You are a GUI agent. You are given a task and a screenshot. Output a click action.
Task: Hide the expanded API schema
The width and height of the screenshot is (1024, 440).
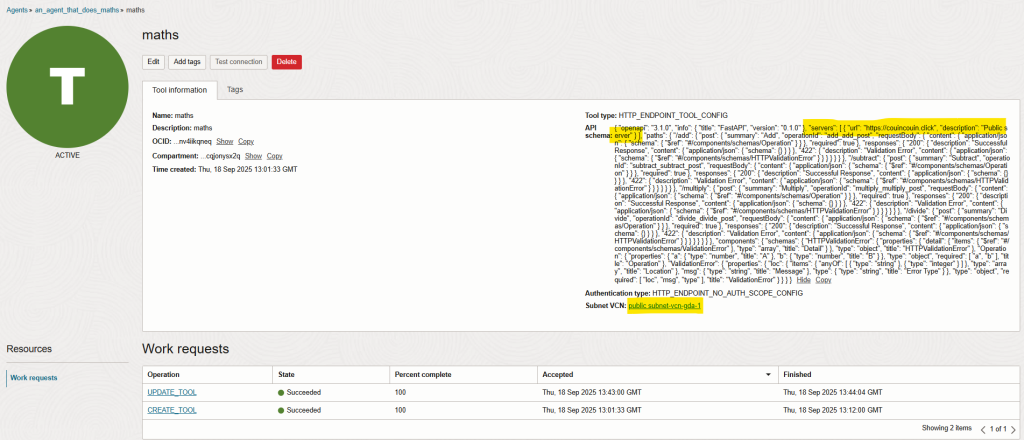click(803, 280)
